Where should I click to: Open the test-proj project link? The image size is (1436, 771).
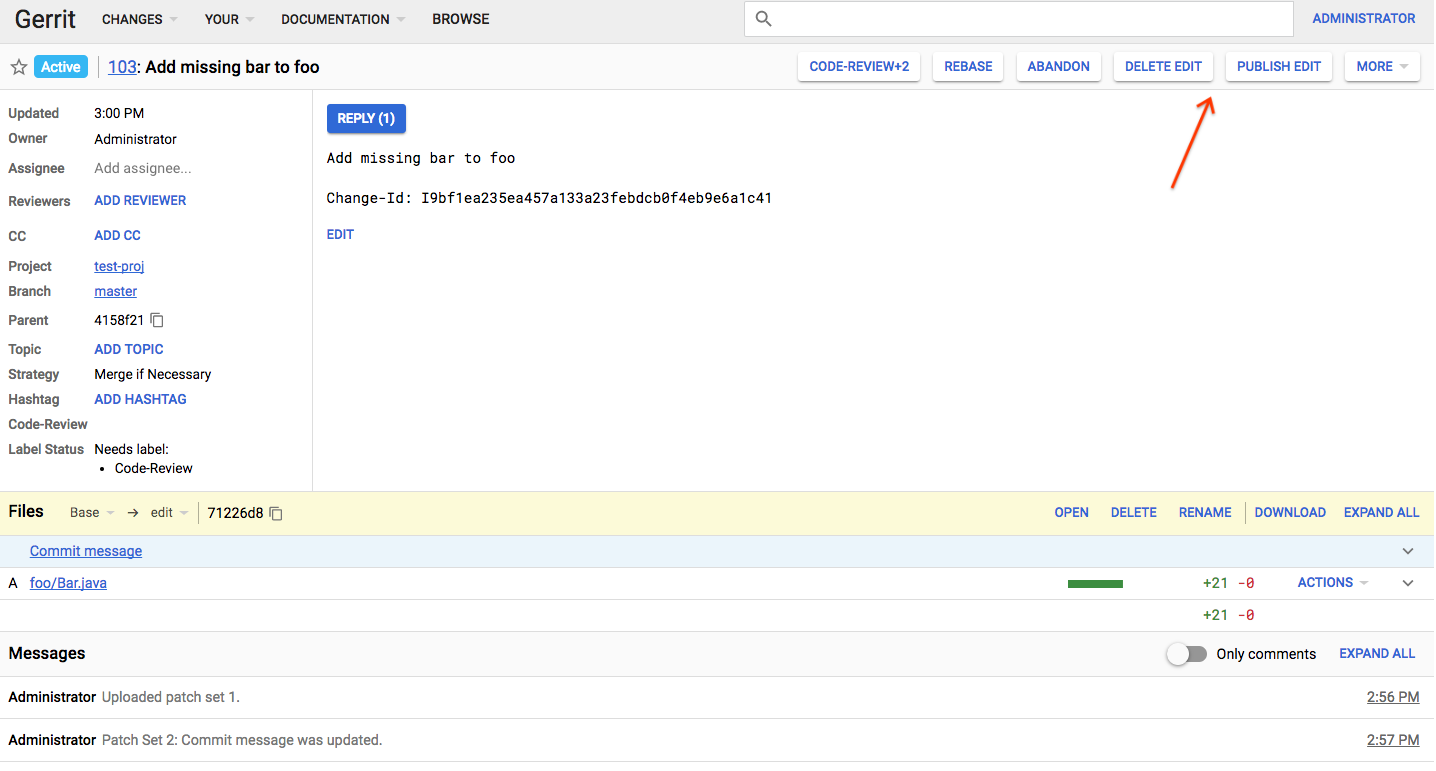pyautogui.click(x=119, y=266)
